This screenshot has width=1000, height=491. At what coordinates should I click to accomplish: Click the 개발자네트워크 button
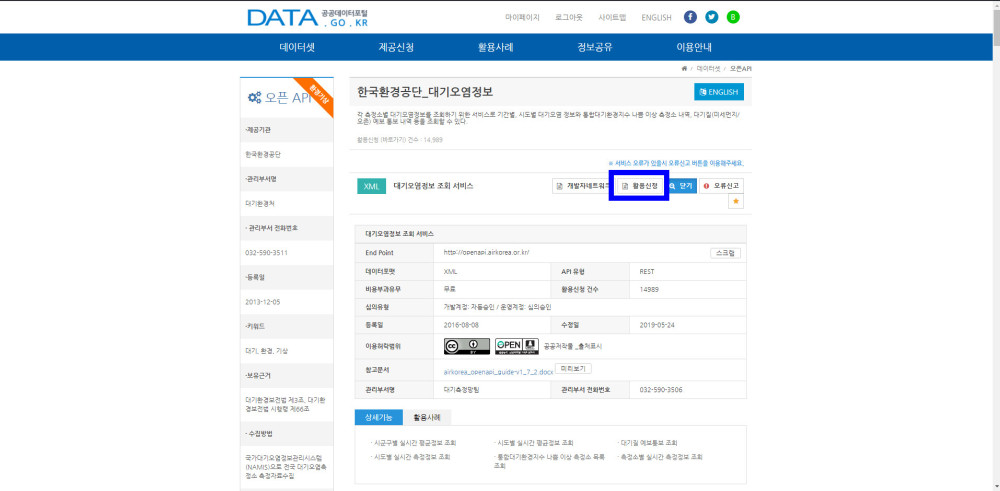(581, 186)
